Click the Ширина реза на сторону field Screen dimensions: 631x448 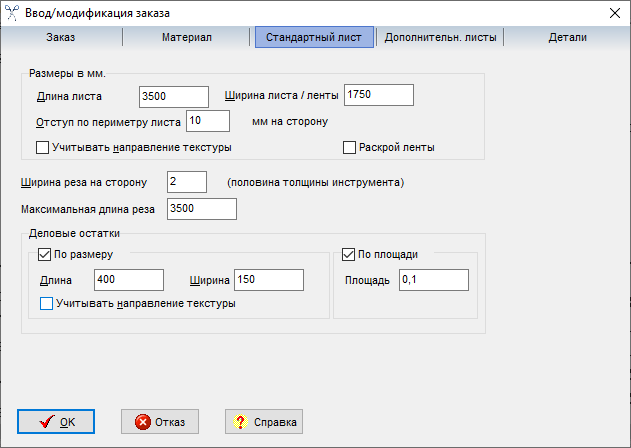pyautogui.click(x=186, y=181)
